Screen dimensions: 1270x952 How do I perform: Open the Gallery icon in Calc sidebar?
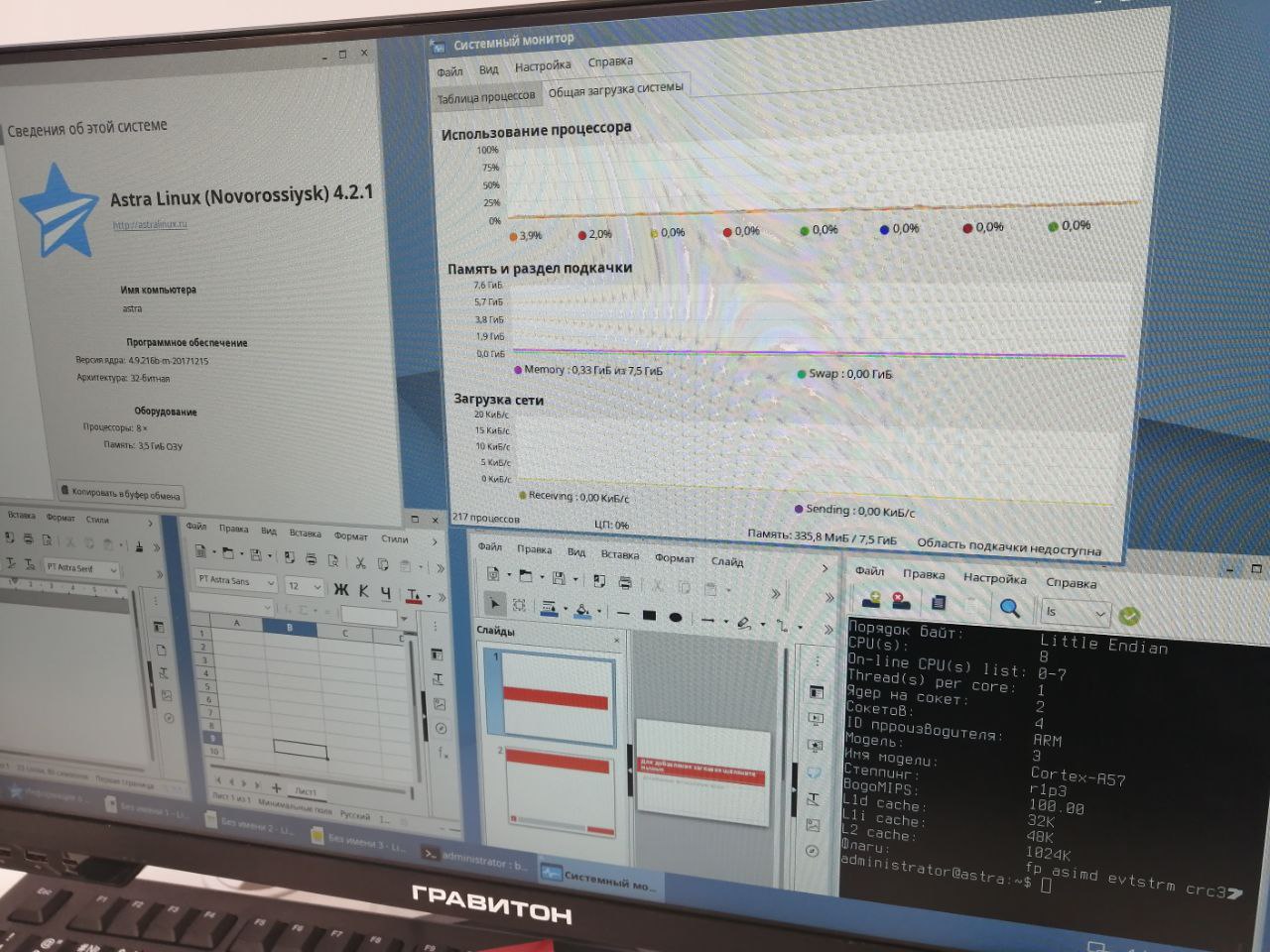[x=440, y=704]
